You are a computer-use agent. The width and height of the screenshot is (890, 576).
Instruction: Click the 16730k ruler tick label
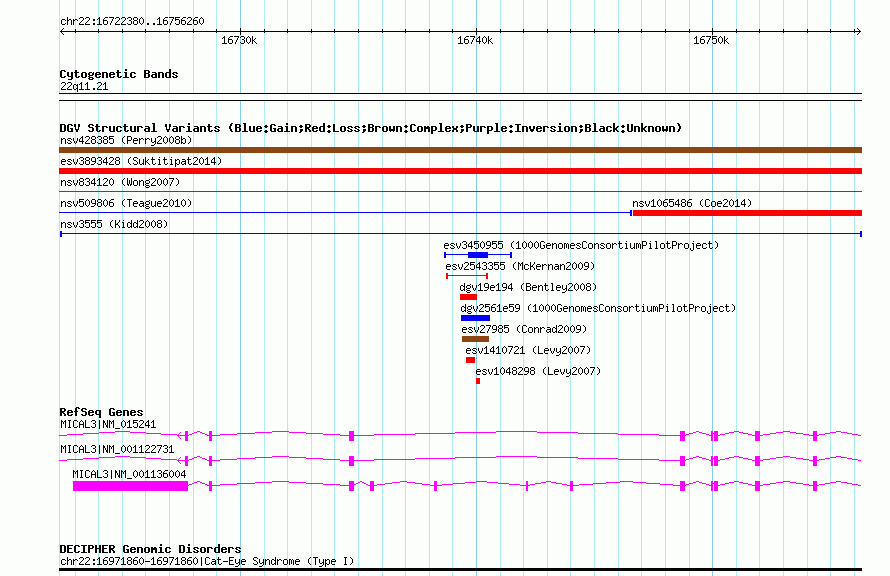tap(239, 40)
